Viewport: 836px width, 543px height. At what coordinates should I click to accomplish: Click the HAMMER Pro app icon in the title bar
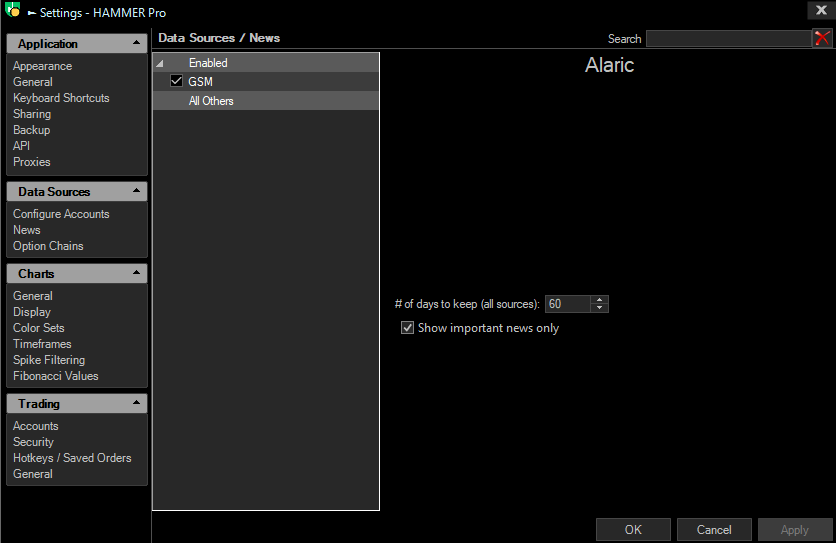(12, 10)
